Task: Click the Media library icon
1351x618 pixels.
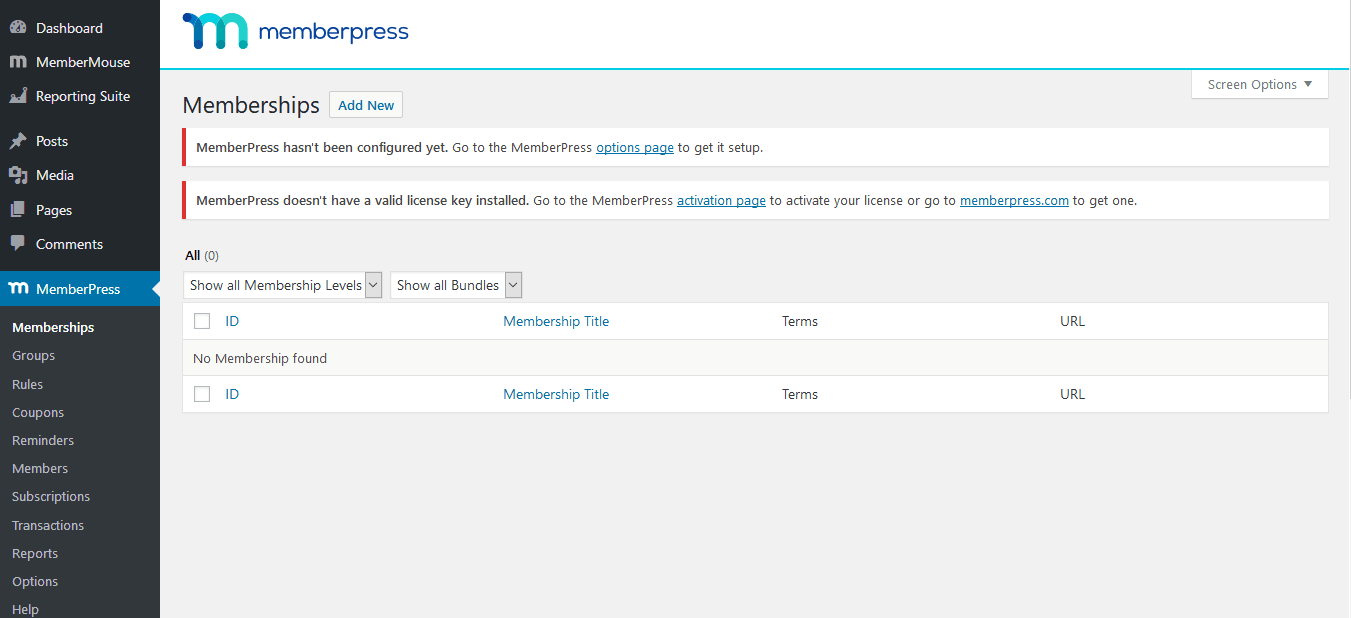Action: click(18, 175)
